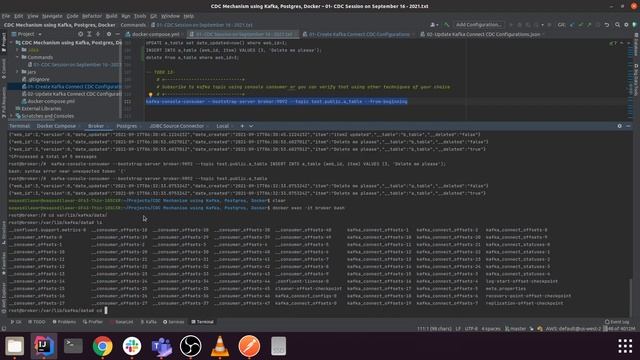Switch to Docker Compose terminal tab
Image resolution: width=640 pixels, height=360 pixels.
(x=56, y=126)
